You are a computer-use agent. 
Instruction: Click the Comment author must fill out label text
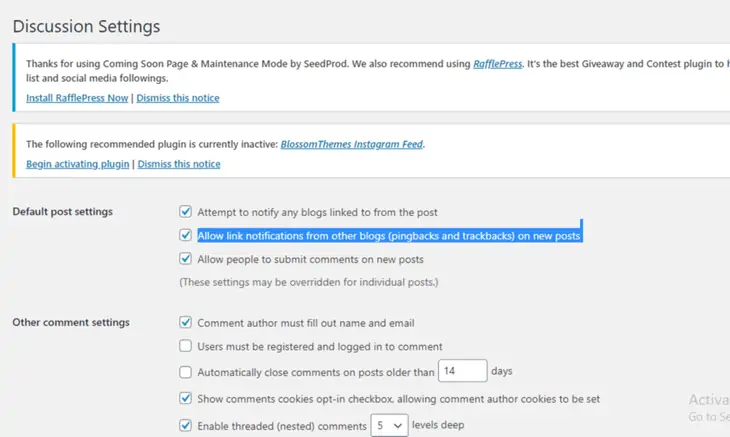[305, 323]
